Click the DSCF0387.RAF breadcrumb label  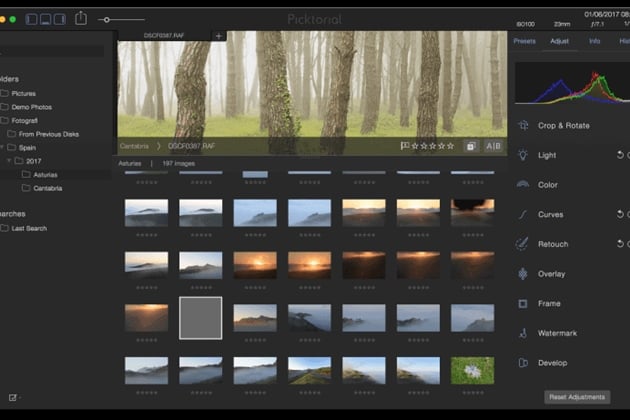tap(191, 146)
